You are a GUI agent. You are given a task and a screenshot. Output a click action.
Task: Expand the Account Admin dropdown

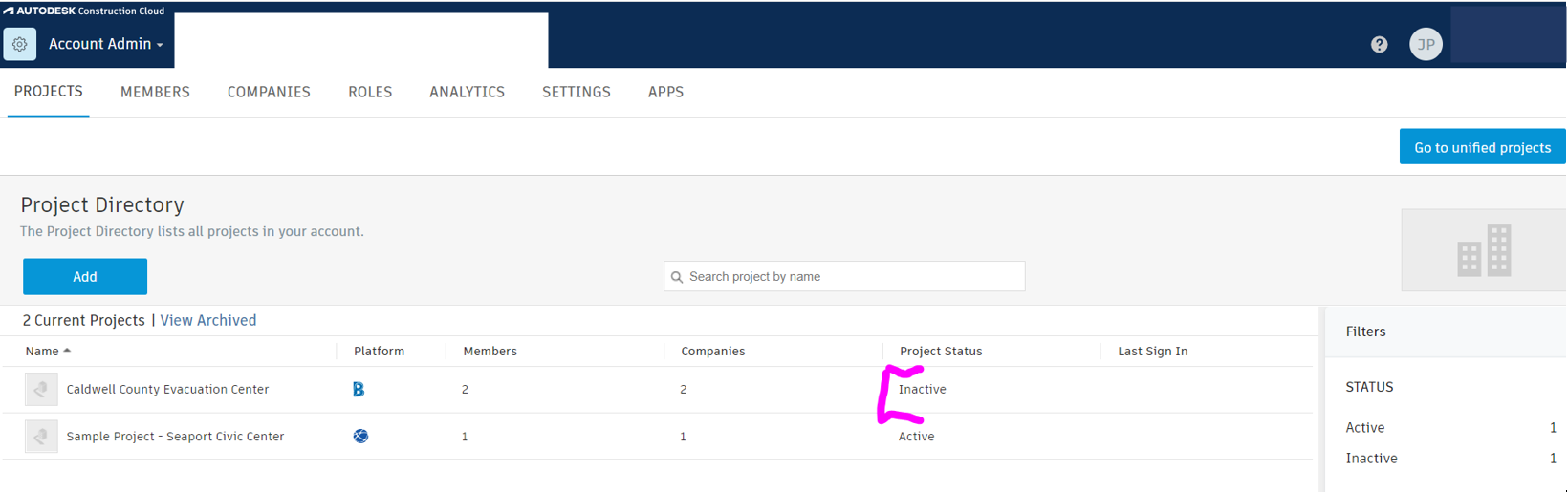click(106, 44)
